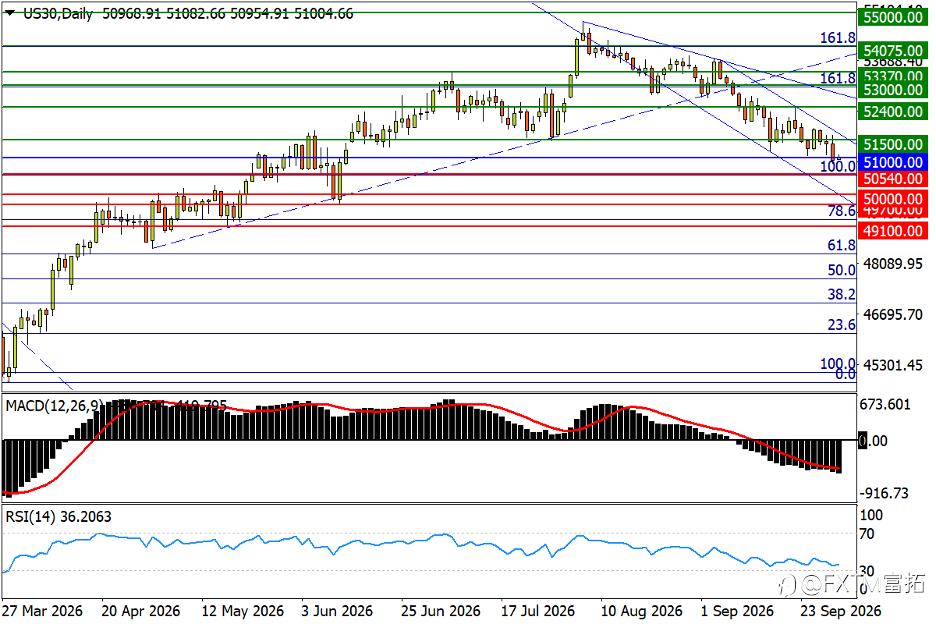Image resolution: width=936 pixels, height=624 pixels.
Task: Click the RSI 100 scale value
Action: (871, 515)
